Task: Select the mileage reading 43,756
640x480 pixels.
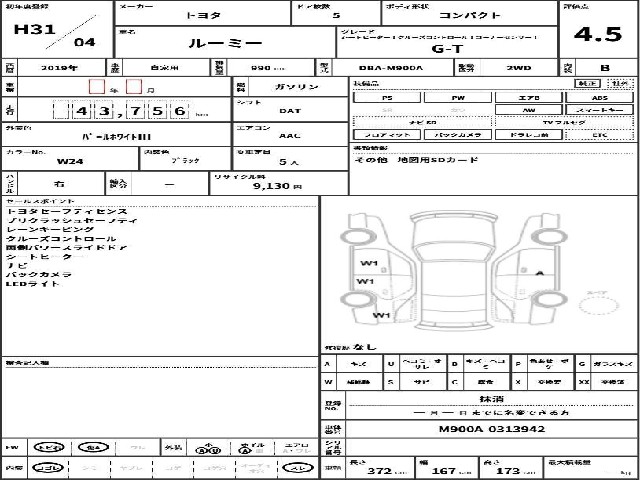Action: [x=121, y=111]
